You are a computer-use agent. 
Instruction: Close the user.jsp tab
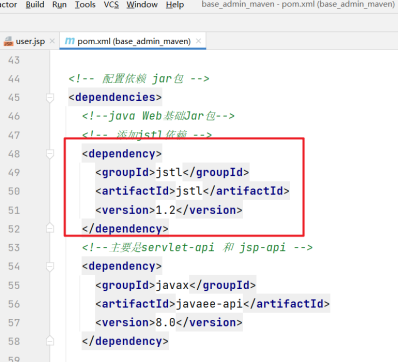tap(52, 41)
